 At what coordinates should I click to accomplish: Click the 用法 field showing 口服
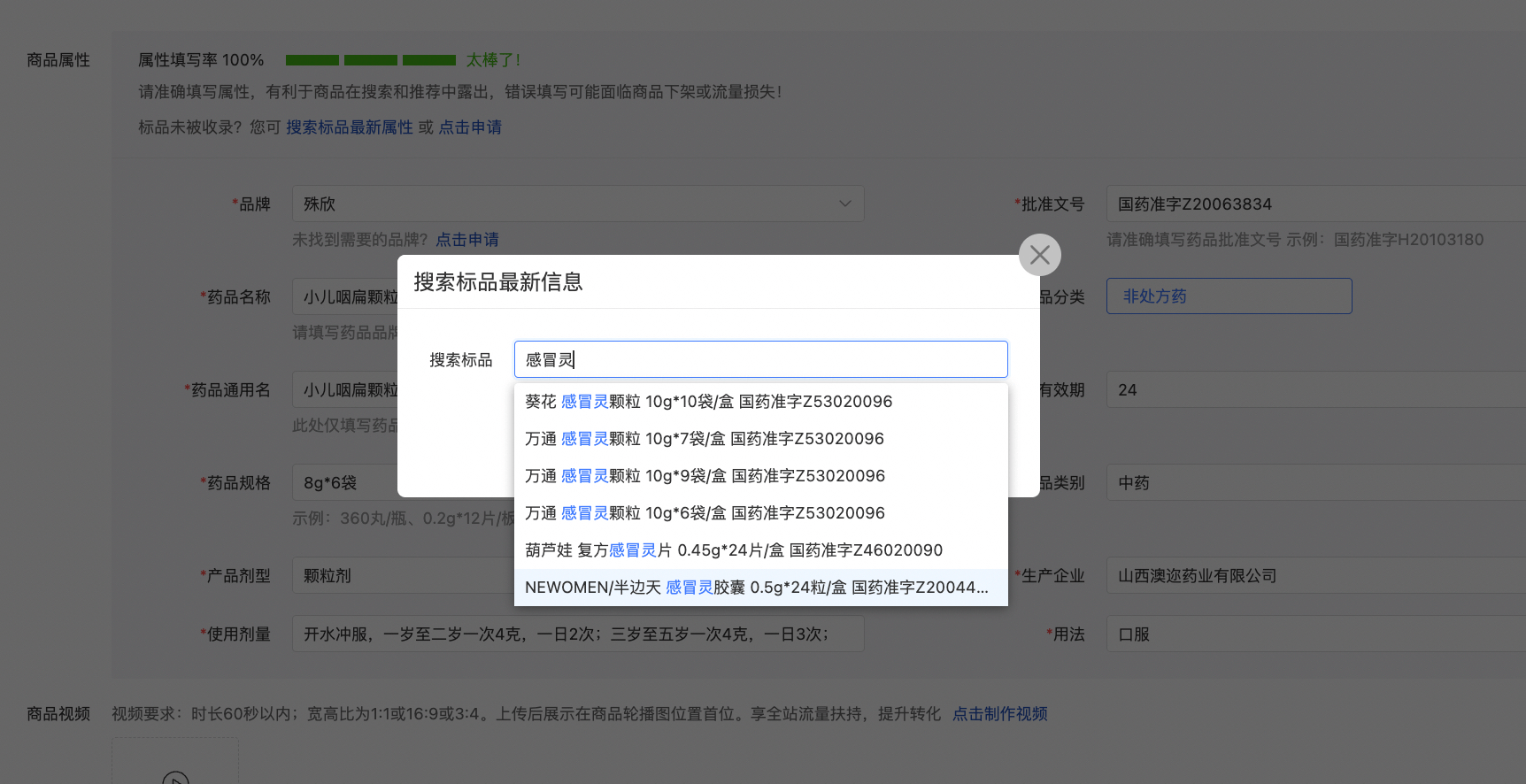[x=1316, y=634]
